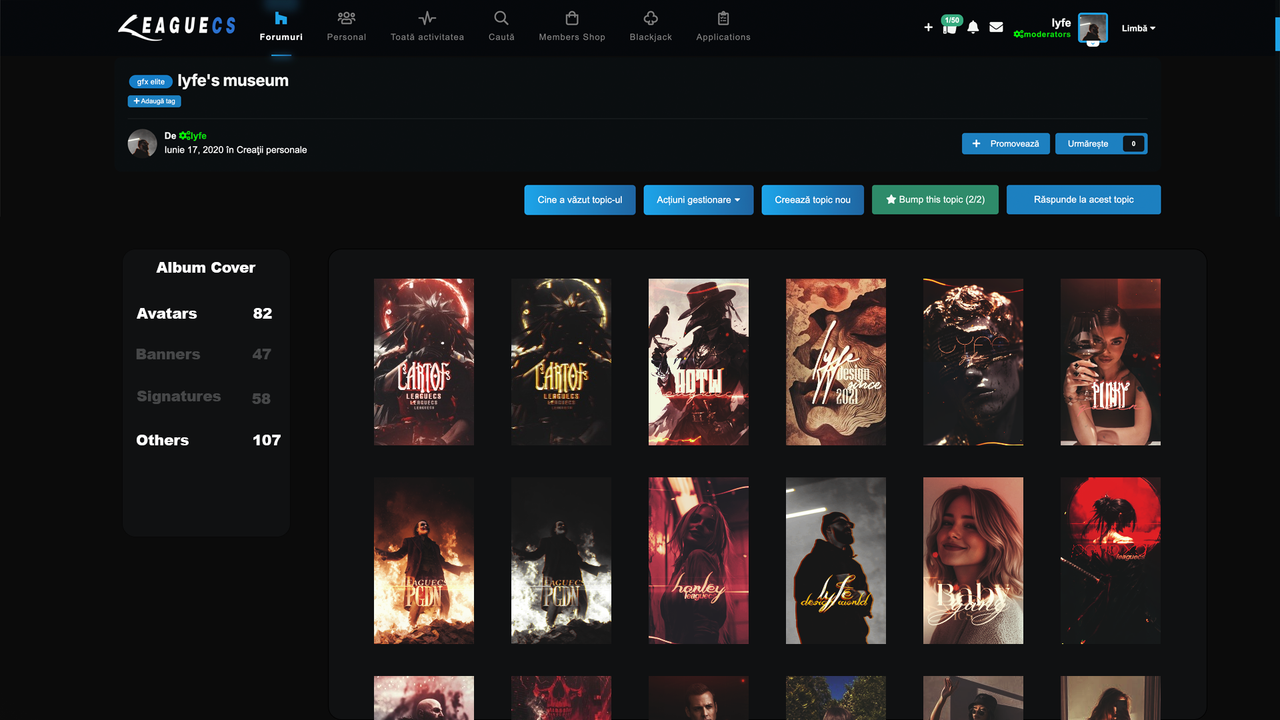Open the Blackjack club icon
The image size is (1280, 720).
click(x=651, y=18)
